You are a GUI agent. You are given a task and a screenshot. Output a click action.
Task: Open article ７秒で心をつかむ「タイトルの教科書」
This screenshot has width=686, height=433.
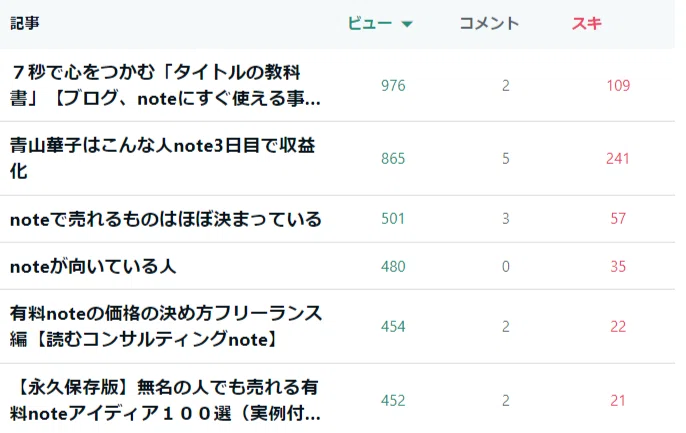tap(165, 85)
